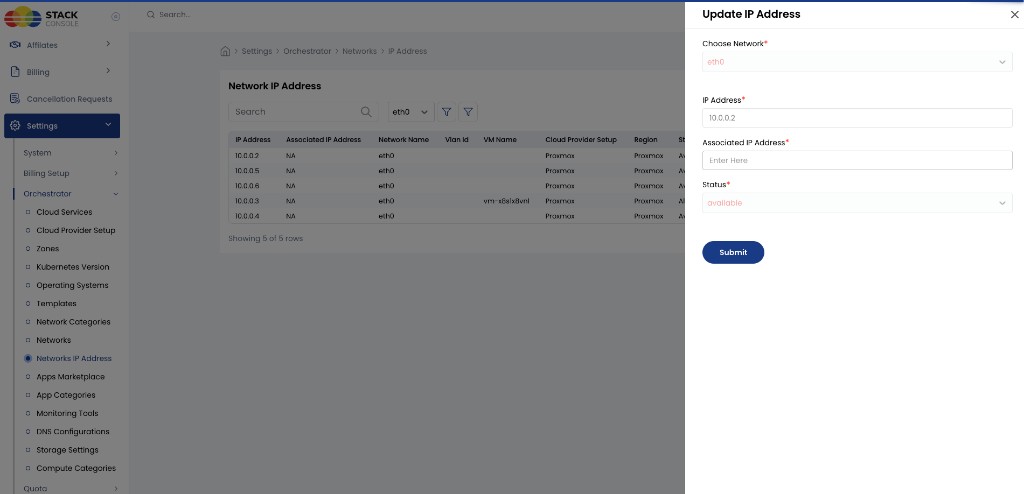Click the magnifier icon in top search

point(151,14)
